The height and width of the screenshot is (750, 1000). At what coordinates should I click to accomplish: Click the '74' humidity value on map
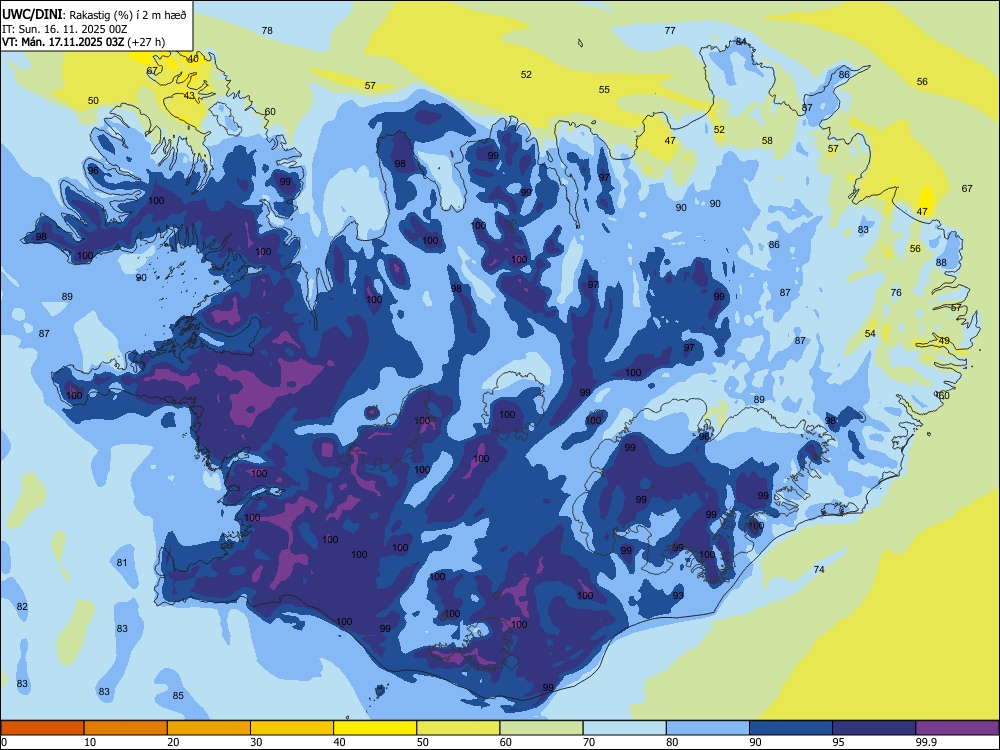[819, 570]
